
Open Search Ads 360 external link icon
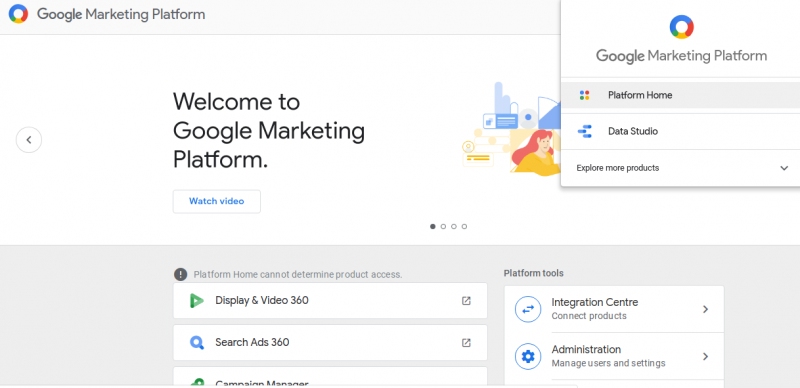466,343
